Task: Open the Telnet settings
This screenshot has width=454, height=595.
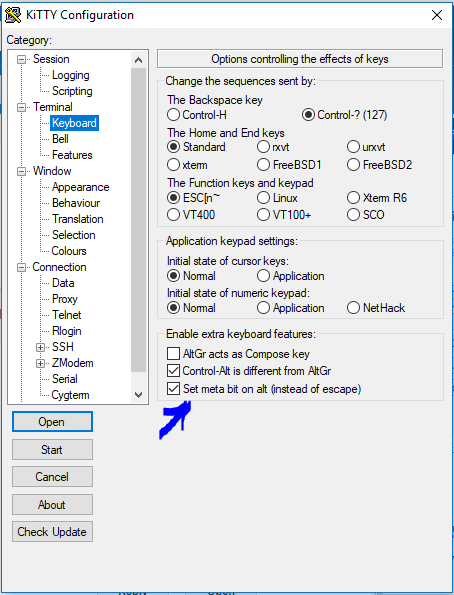Action: pos(67,315)
